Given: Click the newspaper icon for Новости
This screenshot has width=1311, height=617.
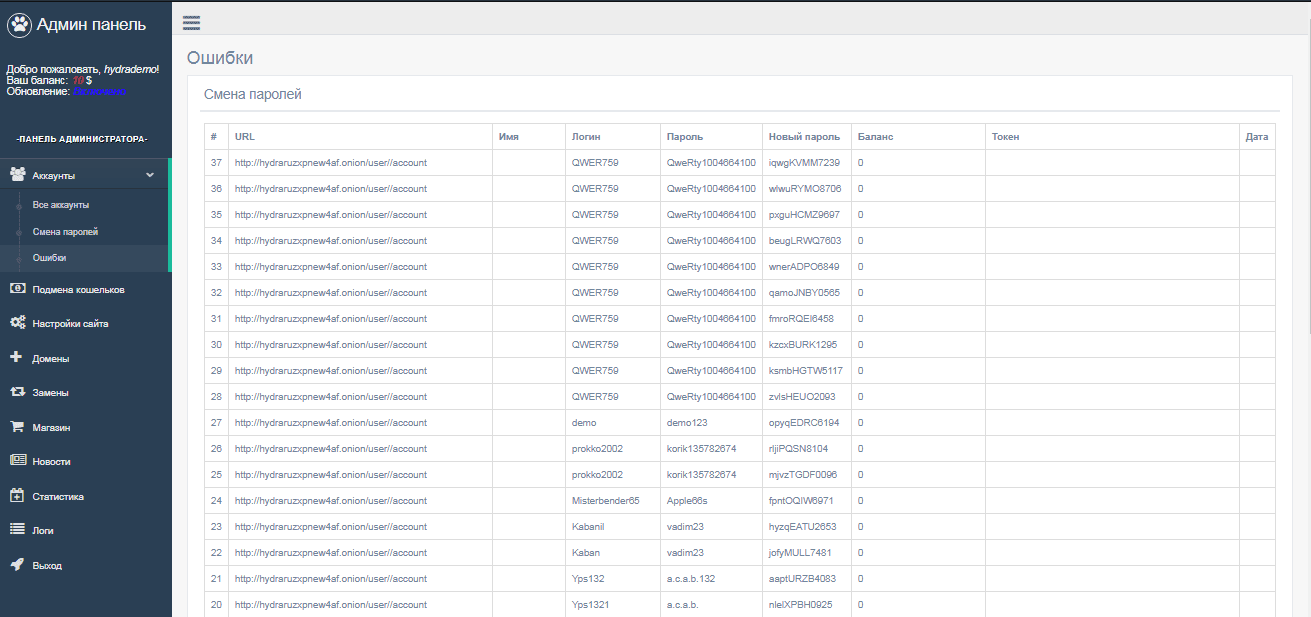Looking at the screenshot, I should [x=17, y=461].
